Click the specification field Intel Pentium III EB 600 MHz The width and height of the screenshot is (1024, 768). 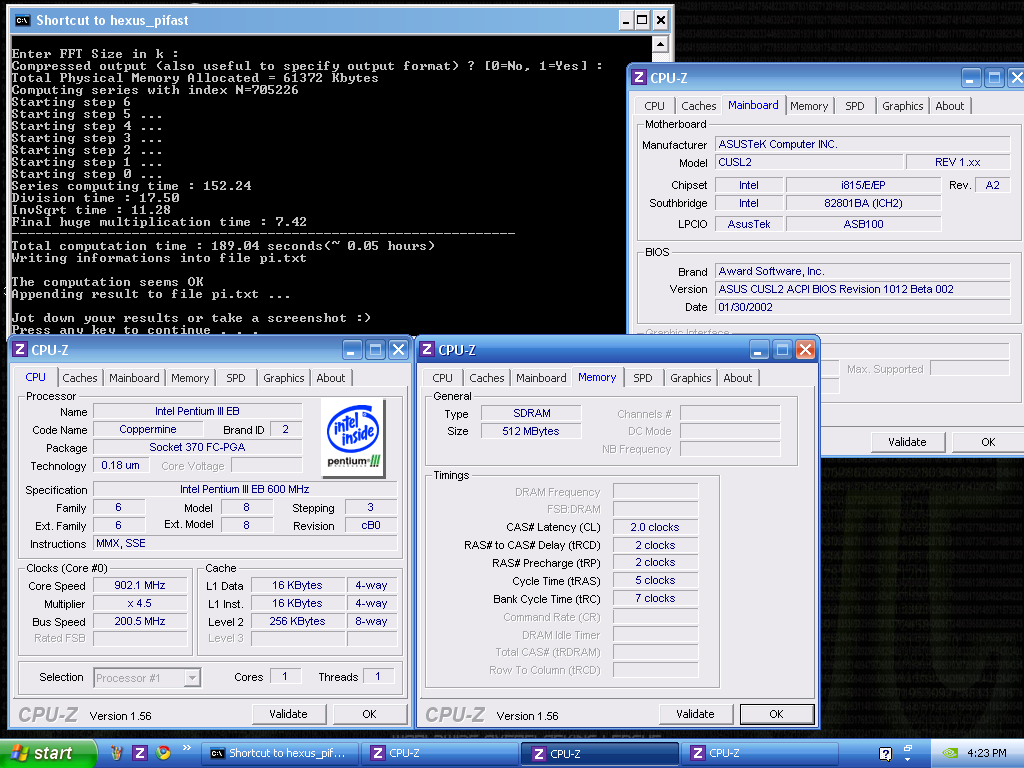(245, 489)
